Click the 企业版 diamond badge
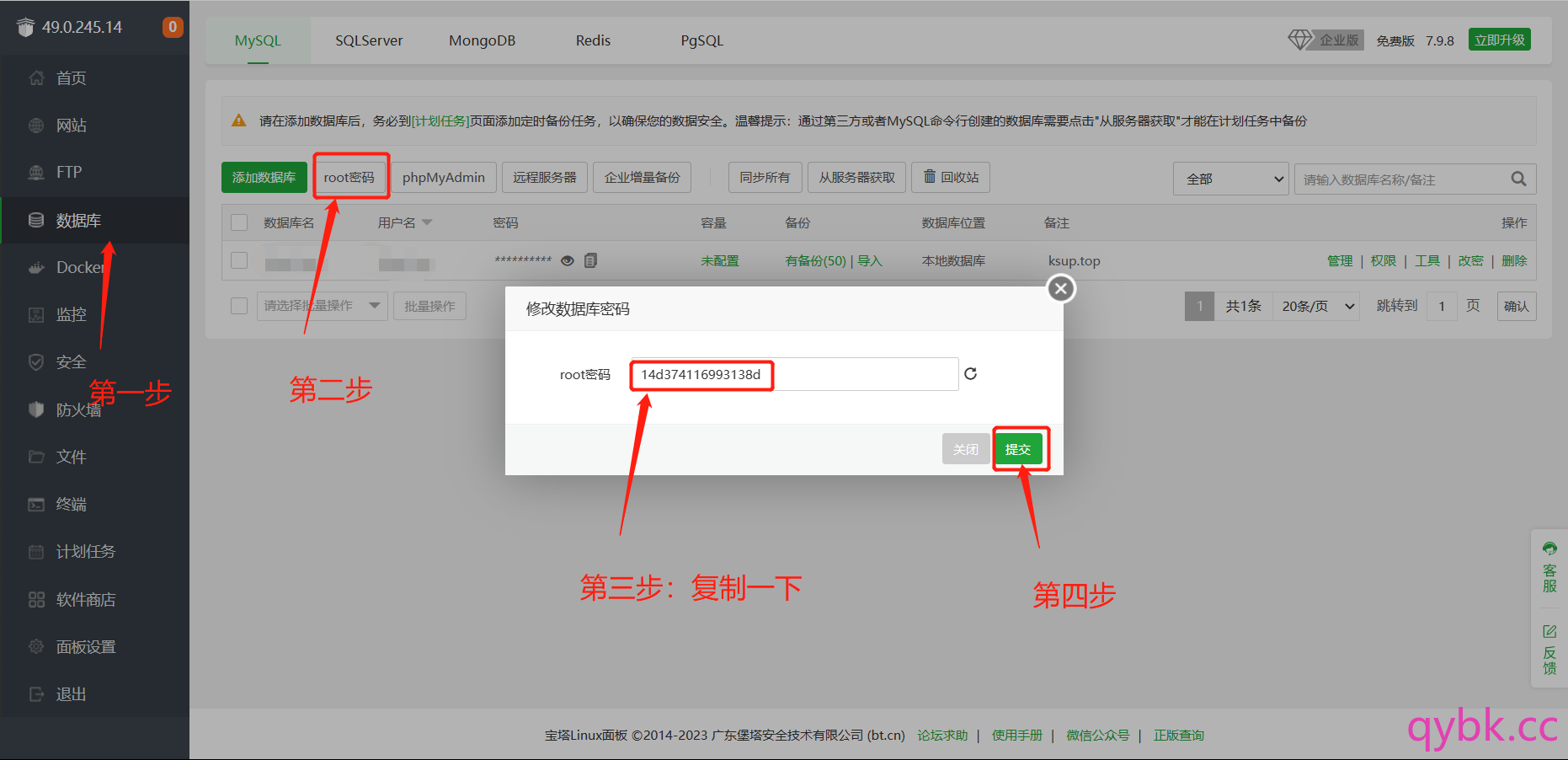The height and width of the screenshot is (760, 1568). click(x=1325, y=40)
